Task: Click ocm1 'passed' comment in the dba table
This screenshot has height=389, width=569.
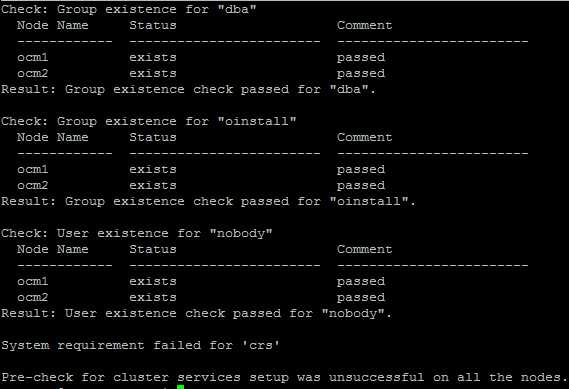Action: (361, 58)
